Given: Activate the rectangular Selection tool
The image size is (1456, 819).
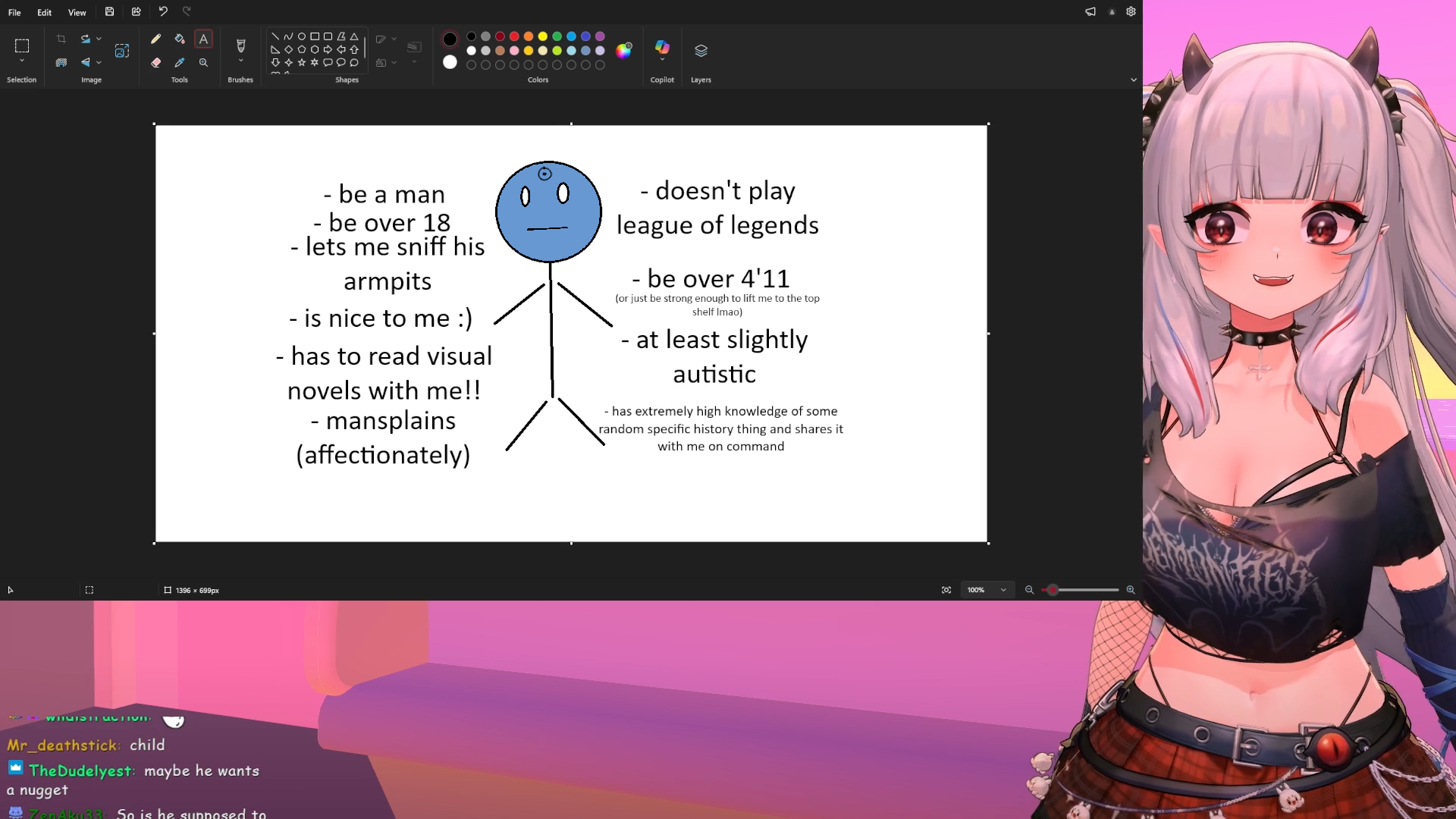Looking at the screenshot, I should pos(22,45).
